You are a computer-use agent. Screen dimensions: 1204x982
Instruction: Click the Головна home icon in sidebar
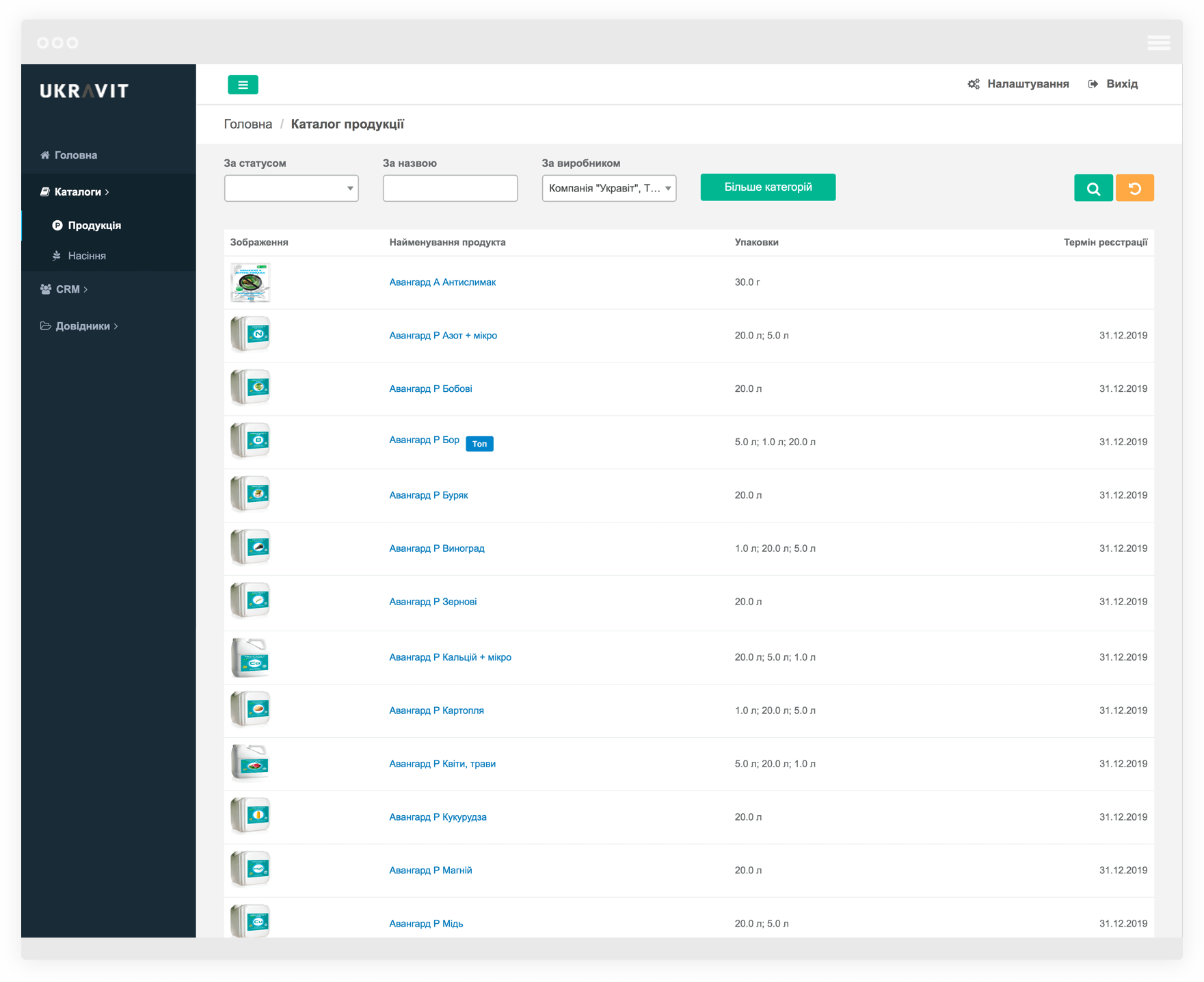click(x=45, y=155)
